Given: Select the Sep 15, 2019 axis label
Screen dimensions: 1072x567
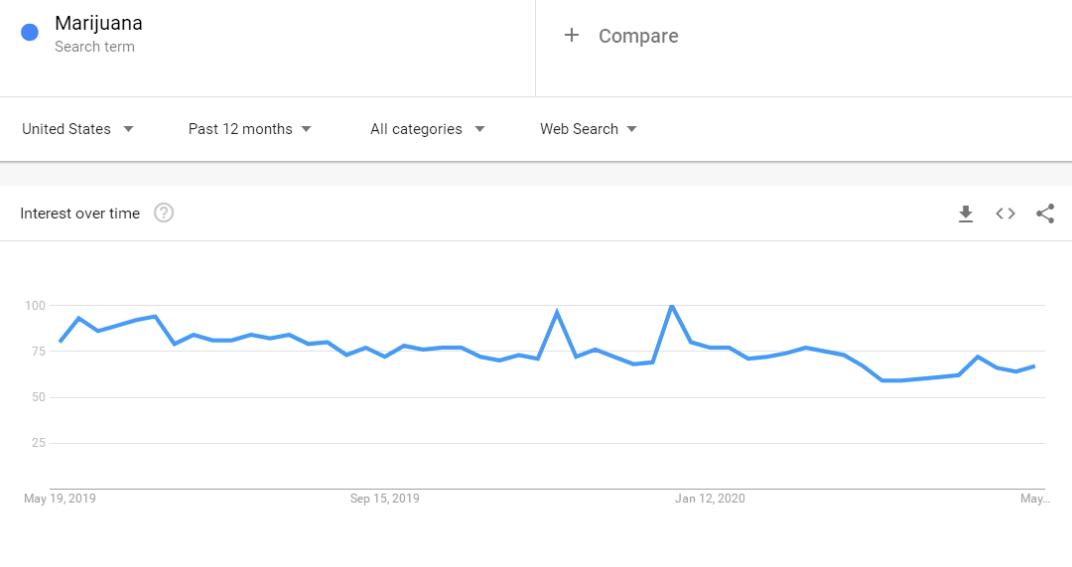Looking at the screenshot, I should pos(384,498).
